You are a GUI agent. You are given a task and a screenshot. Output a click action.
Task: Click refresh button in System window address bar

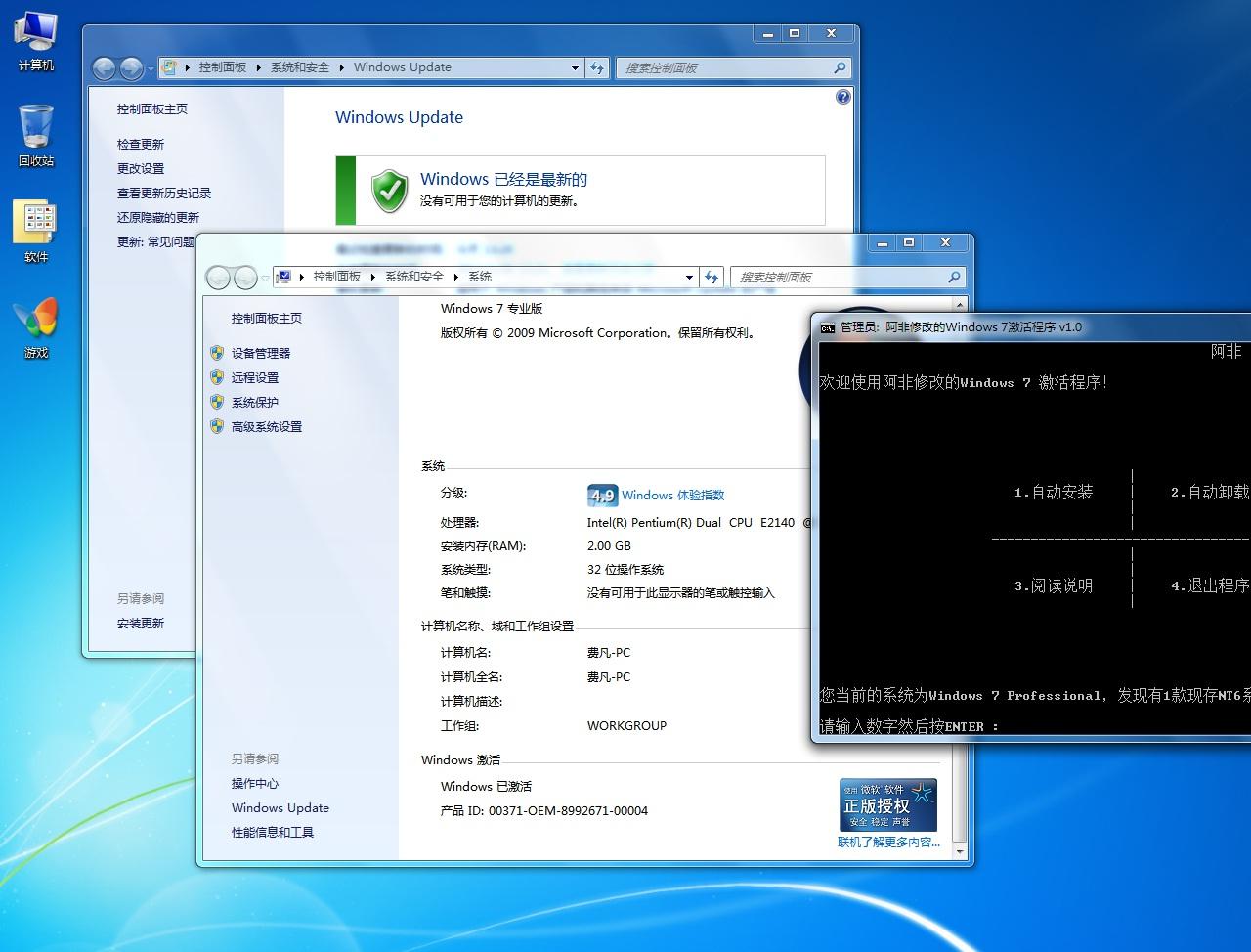coord(712,278)
